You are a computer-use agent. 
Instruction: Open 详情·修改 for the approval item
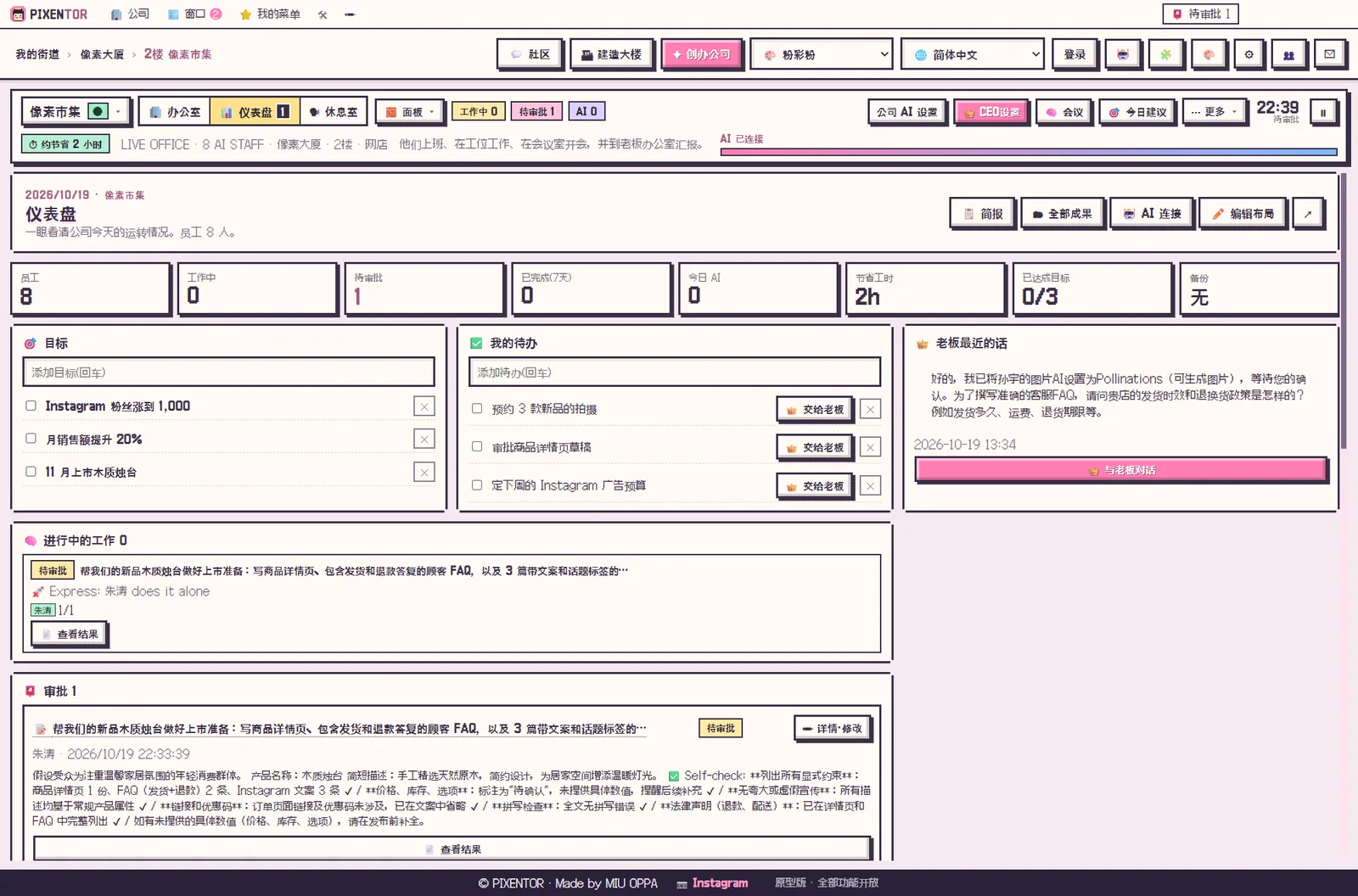coord(832,729)
